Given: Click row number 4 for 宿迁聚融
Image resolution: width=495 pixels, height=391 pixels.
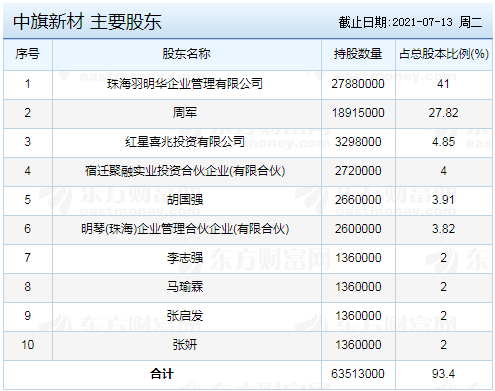Looking at the screenshot, I should 28,171.
